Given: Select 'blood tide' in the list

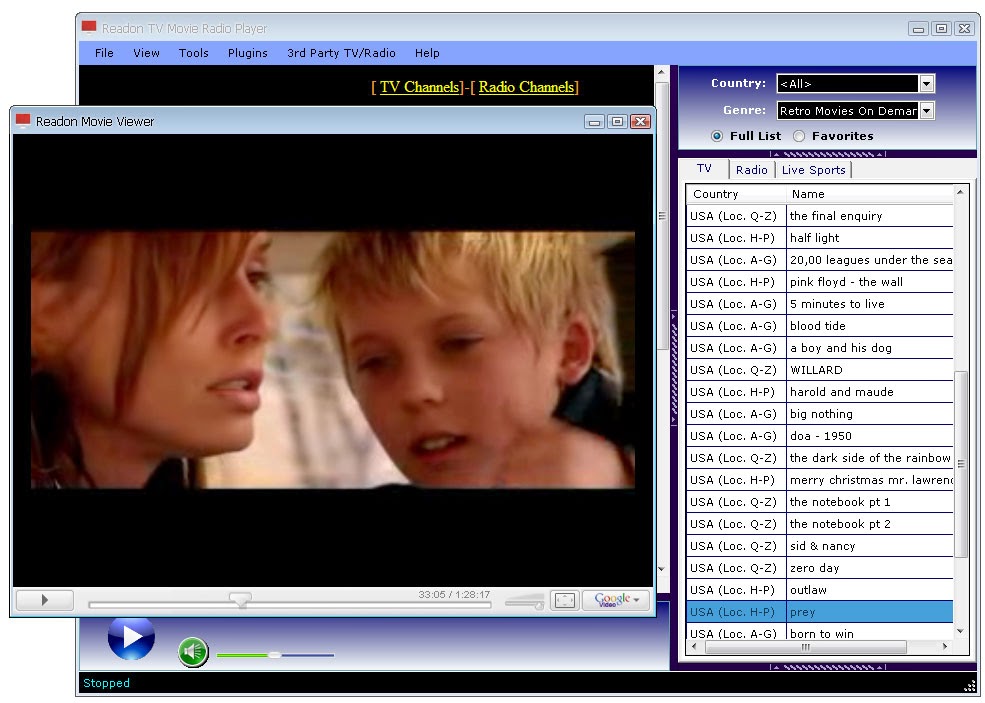Looking at the screenshot, I should pyautogui.click(x=819, y=326).
